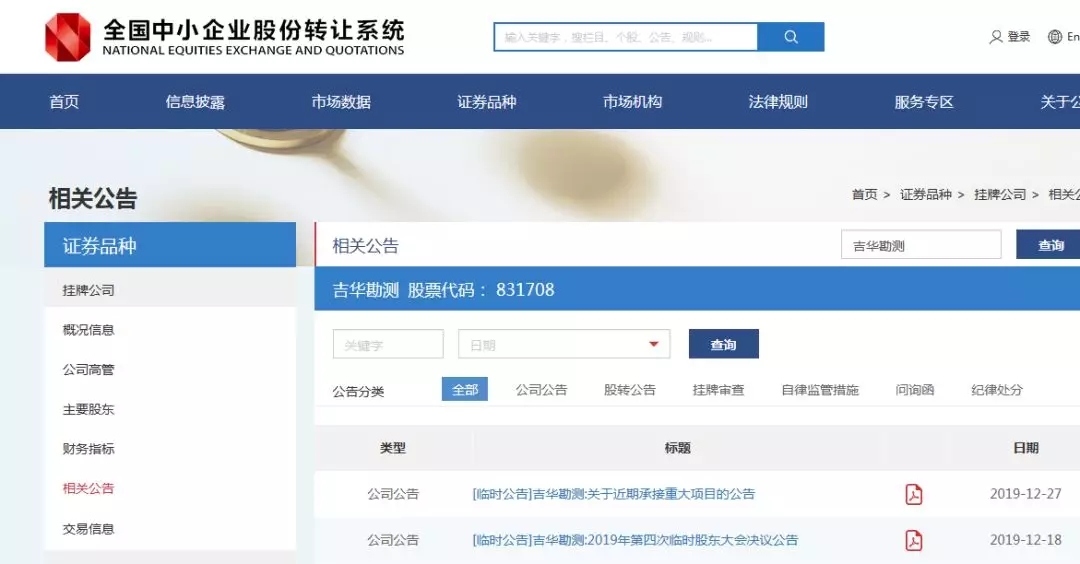The height and width of the screenshot is (564, 1080).
Task: Open 市场数据 navigation menu
Action: pyautogui.click(x=341, y=102)
